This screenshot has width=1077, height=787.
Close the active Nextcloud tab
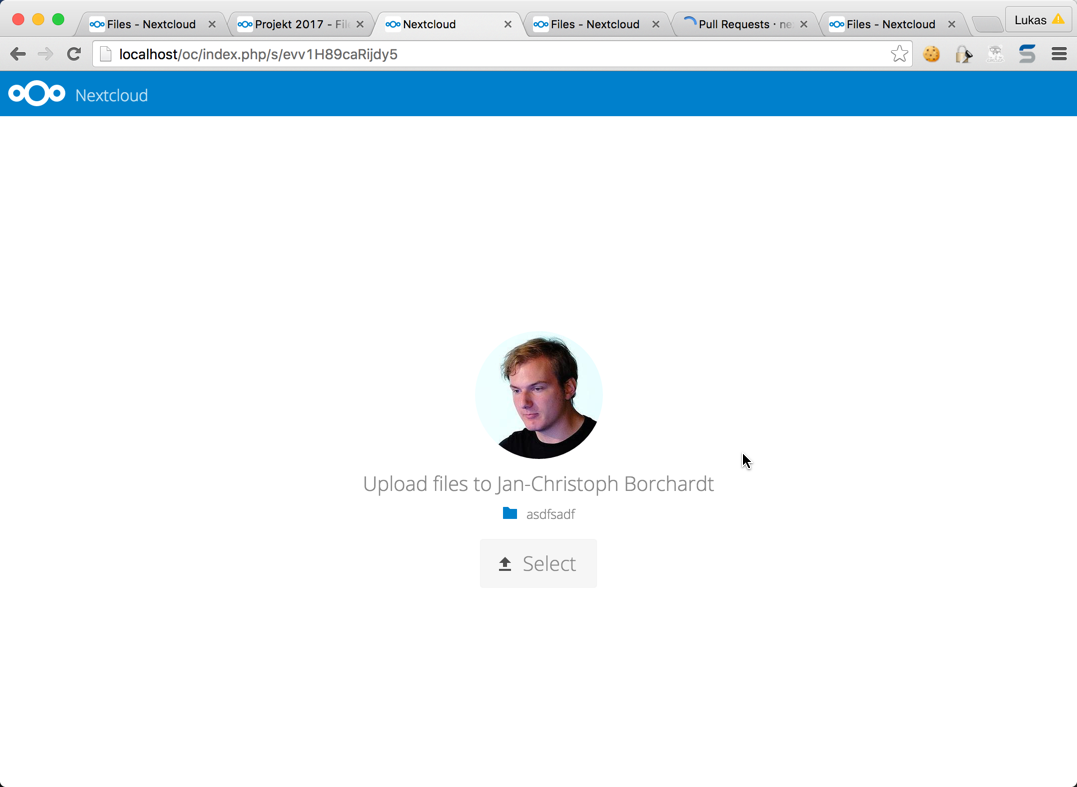click(508, 24)
